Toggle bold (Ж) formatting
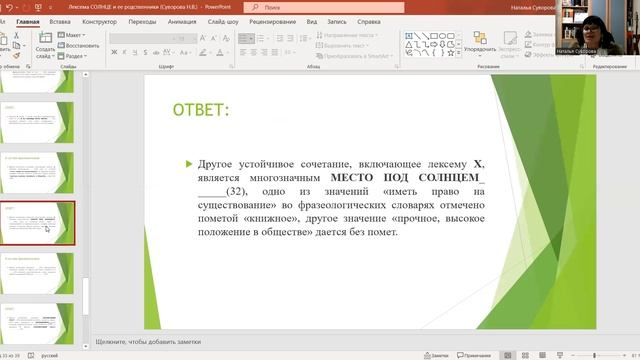The height and width of the screenshot is (360, 640). pos(114,52)
